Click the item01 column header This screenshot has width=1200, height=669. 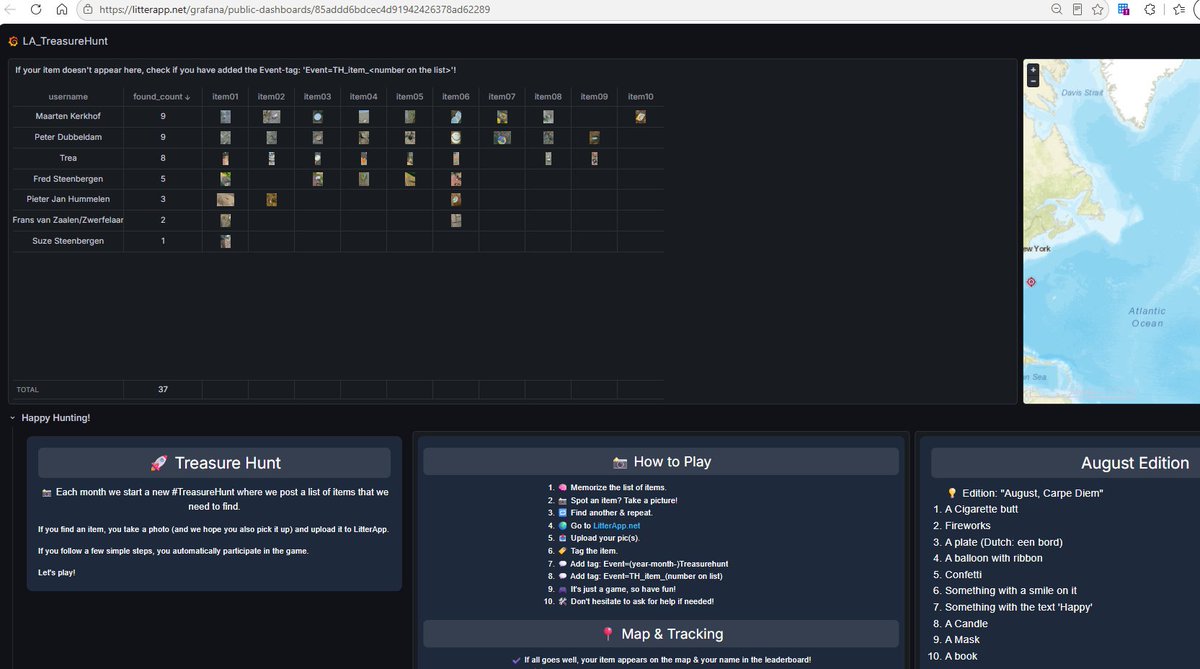point(225,97)
